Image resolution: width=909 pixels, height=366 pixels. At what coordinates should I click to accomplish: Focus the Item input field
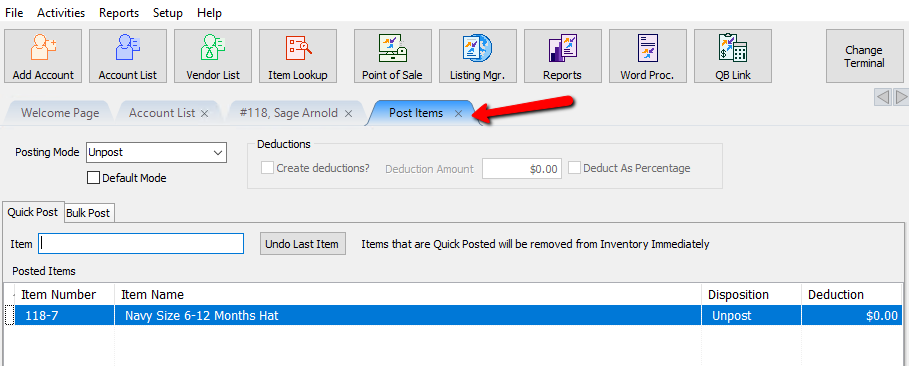pyautogui.click(x=141, y=244)
